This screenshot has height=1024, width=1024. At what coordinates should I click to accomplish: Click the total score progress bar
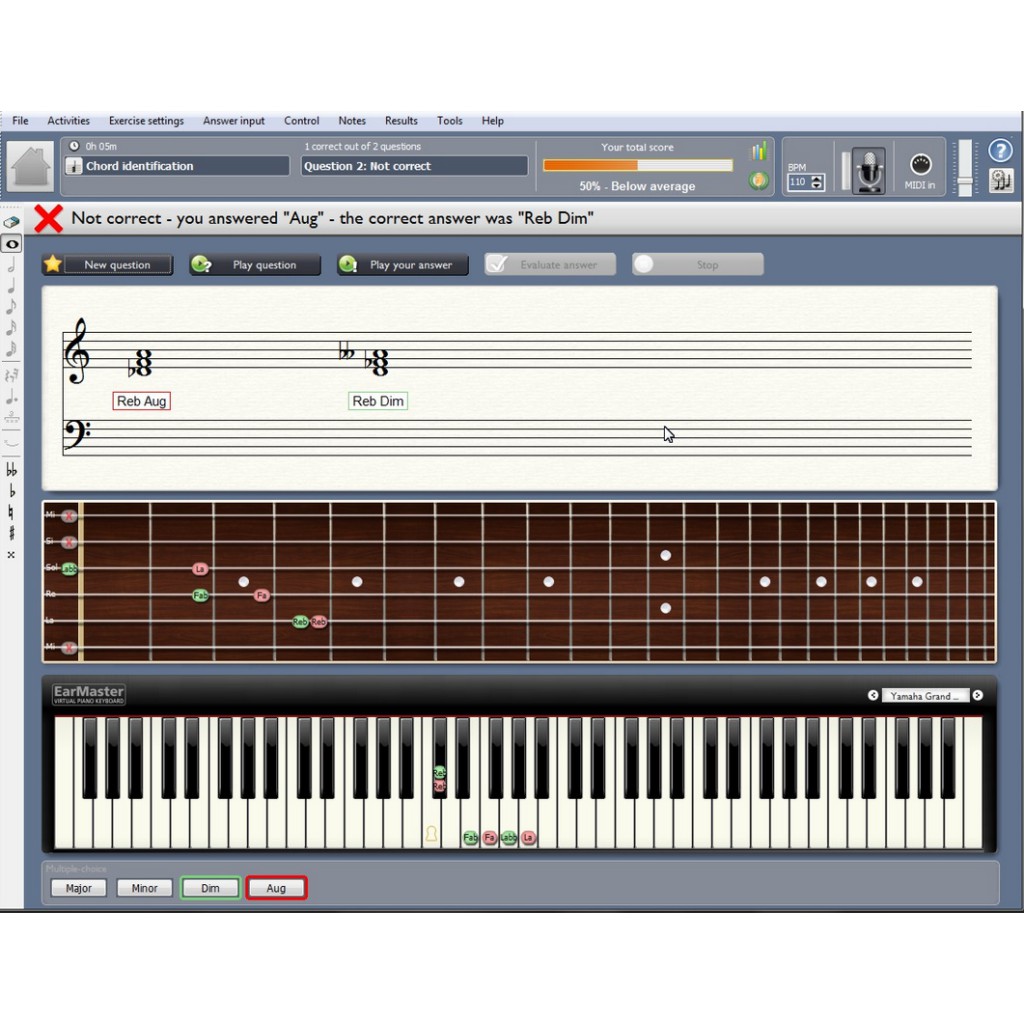pos(637,166)
